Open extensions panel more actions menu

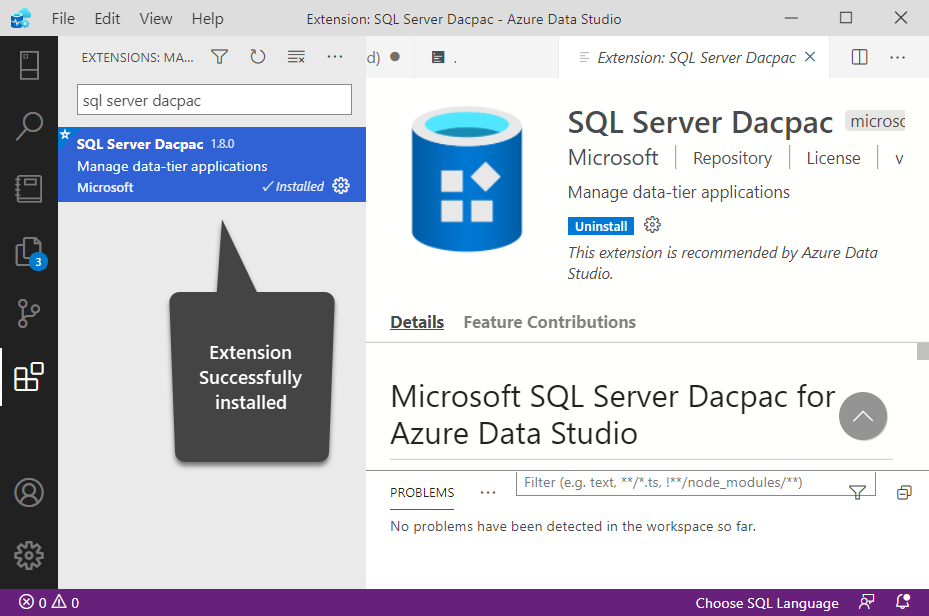click(335, 57)
